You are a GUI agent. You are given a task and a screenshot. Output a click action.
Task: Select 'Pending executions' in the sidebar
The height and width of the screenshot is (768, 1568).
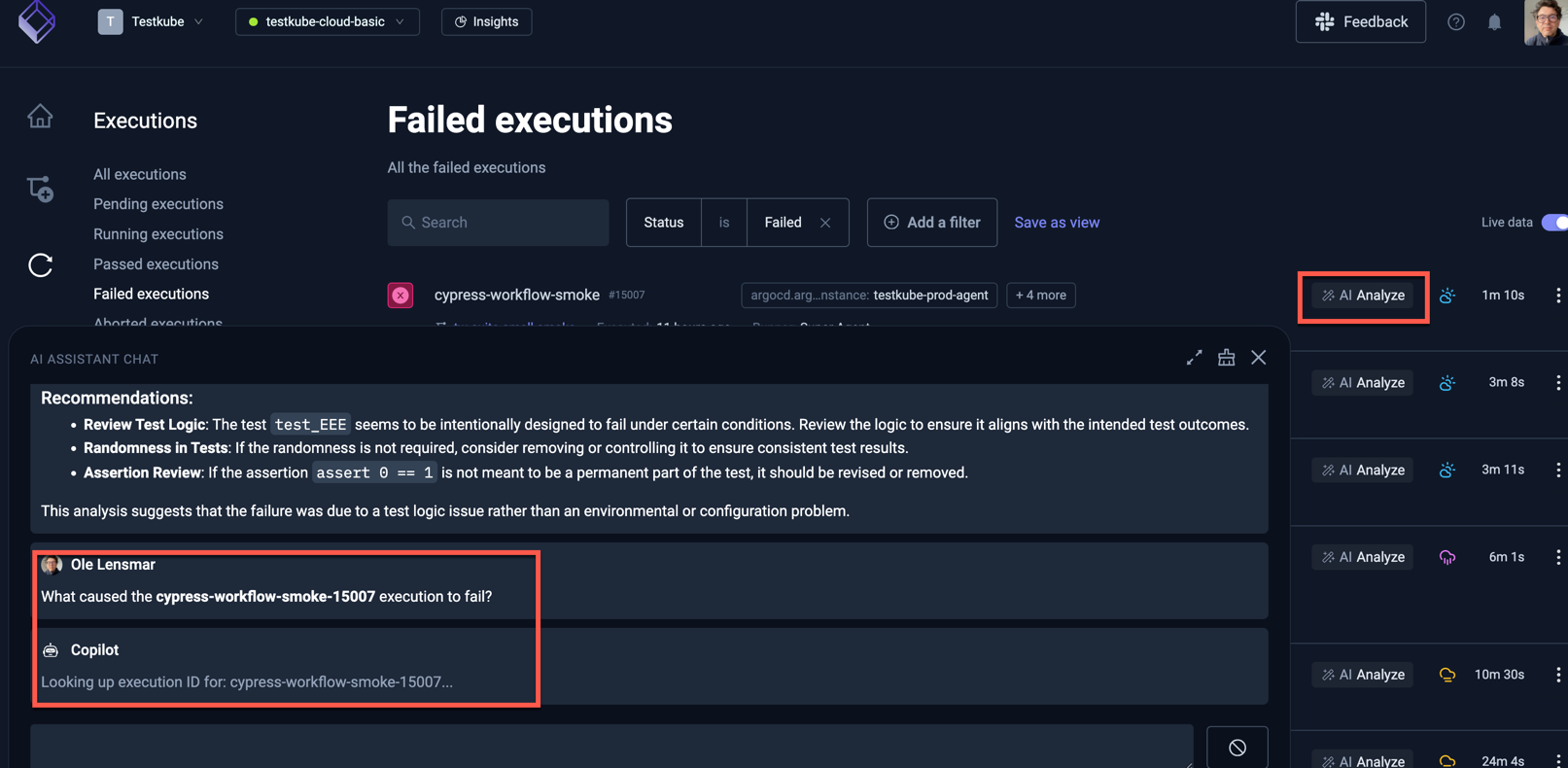point(157,204)
